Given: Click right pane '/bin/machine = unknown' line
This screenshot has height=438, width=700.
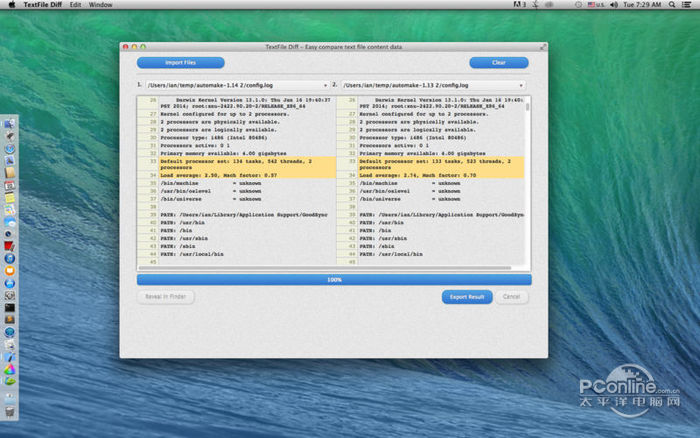Looking at the screenshot, I should pos(410,184).
